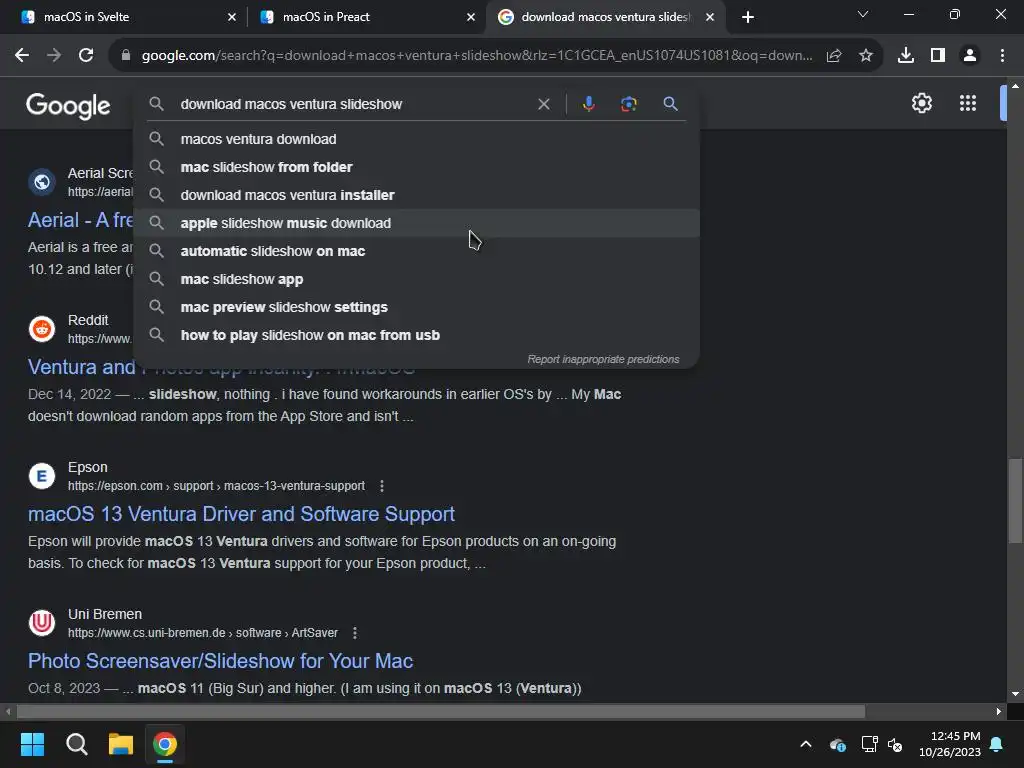The width and height of the screenshot is (1024, 768).
Task: Open tab search chevron
Action: tap(863, 14)
